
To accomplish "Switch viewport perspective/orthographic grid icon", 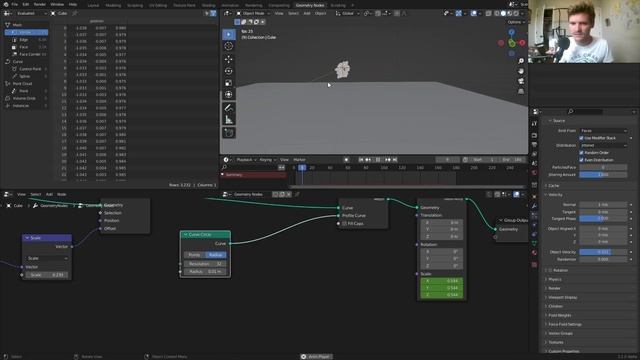I will coord(521,91).
